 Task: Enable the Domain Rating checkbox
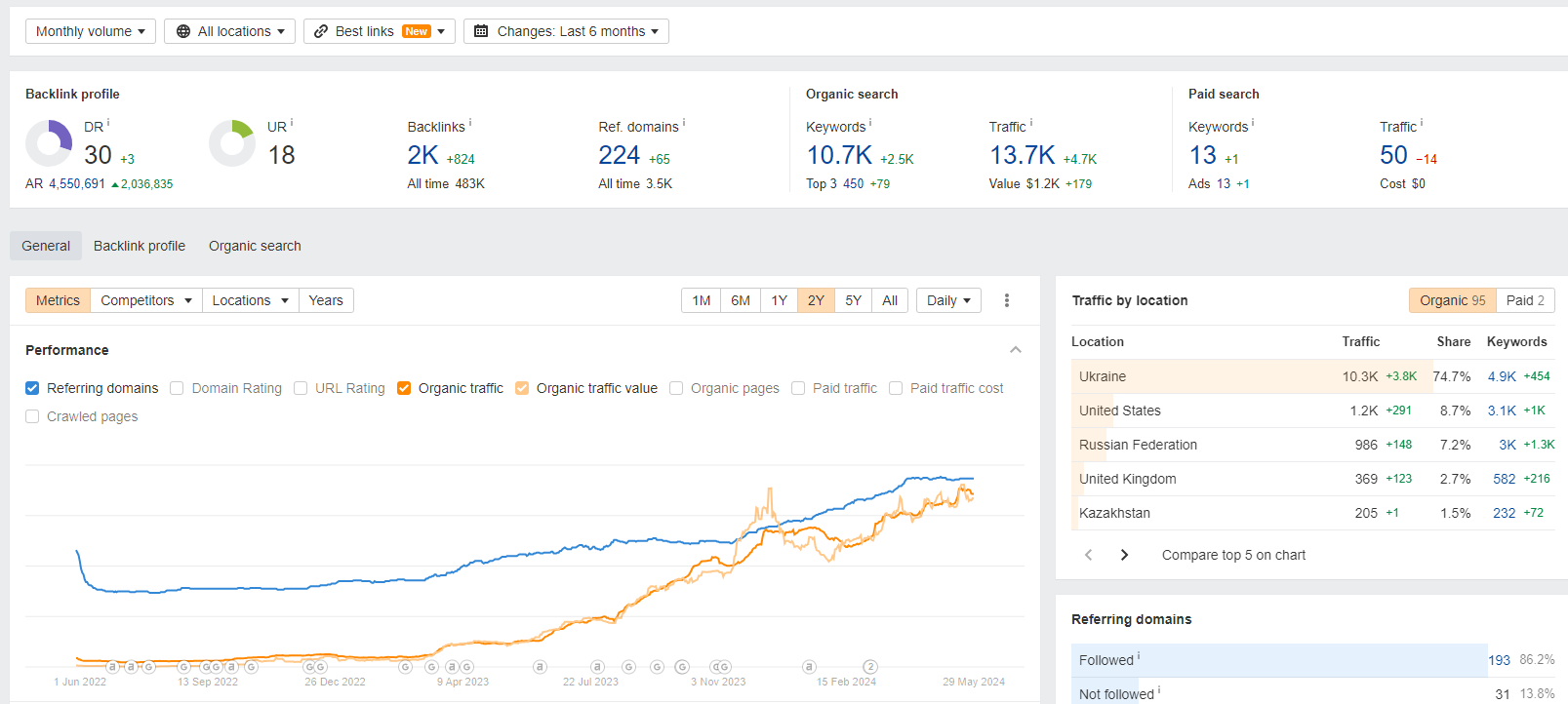pos(177,388)
